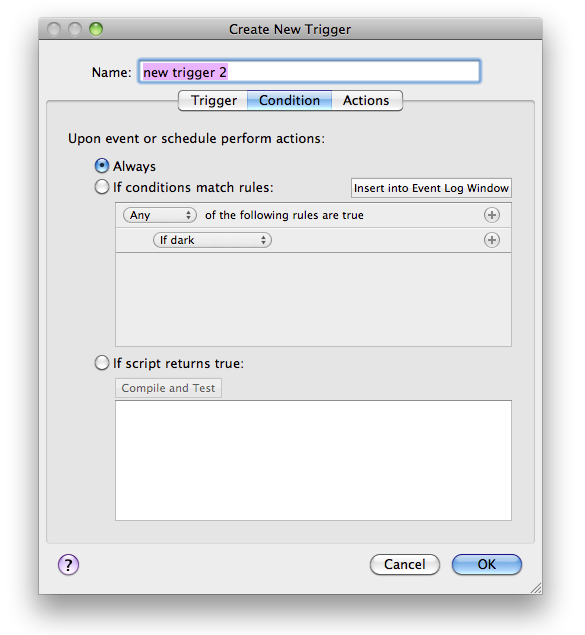This screenshot has width=585, height=635.
Task: Click 'of the following rules are true' text
Action: pos(284,215)
